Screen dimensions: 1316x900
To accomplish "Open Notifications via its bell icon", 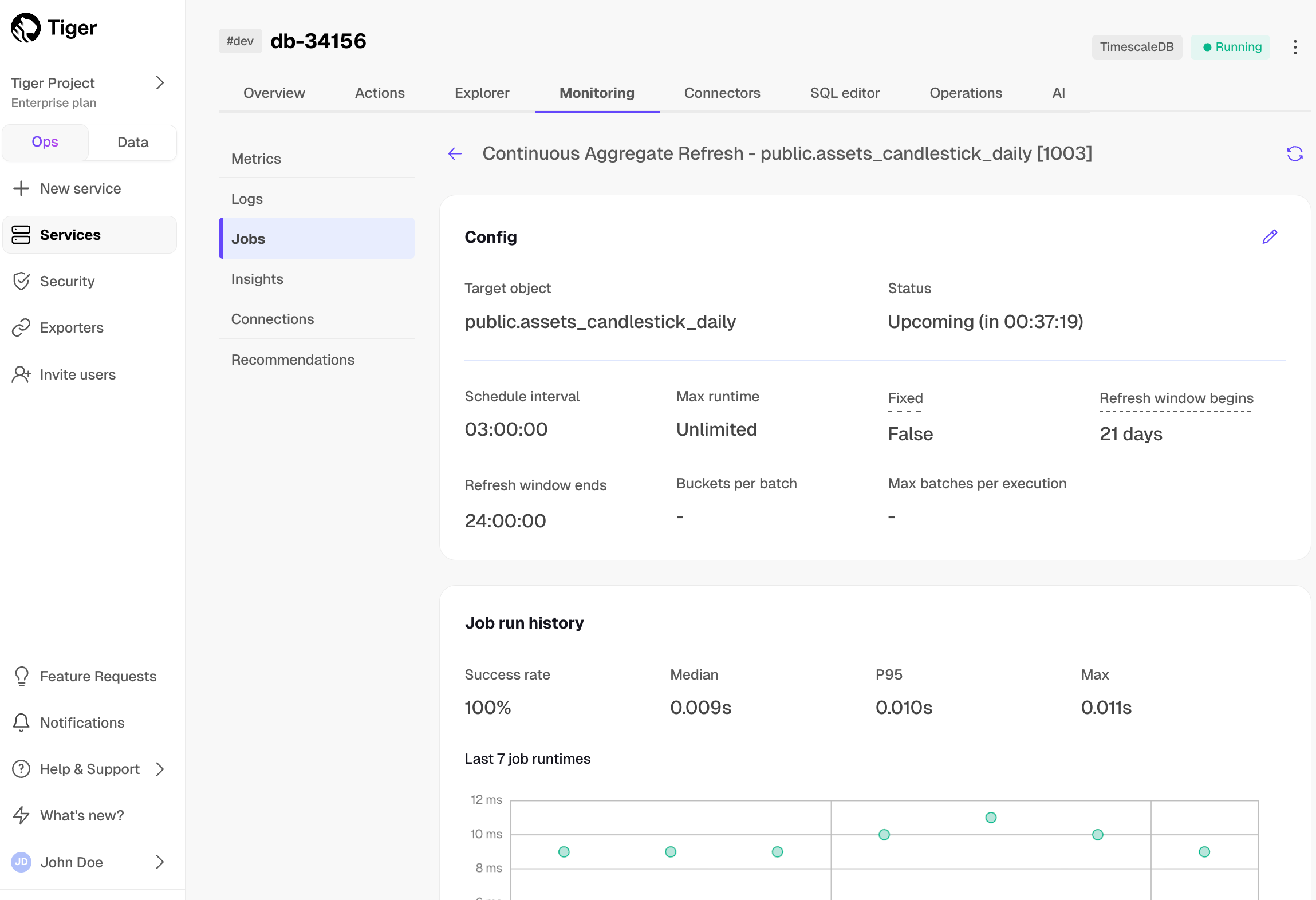I will tap(21, 723).
